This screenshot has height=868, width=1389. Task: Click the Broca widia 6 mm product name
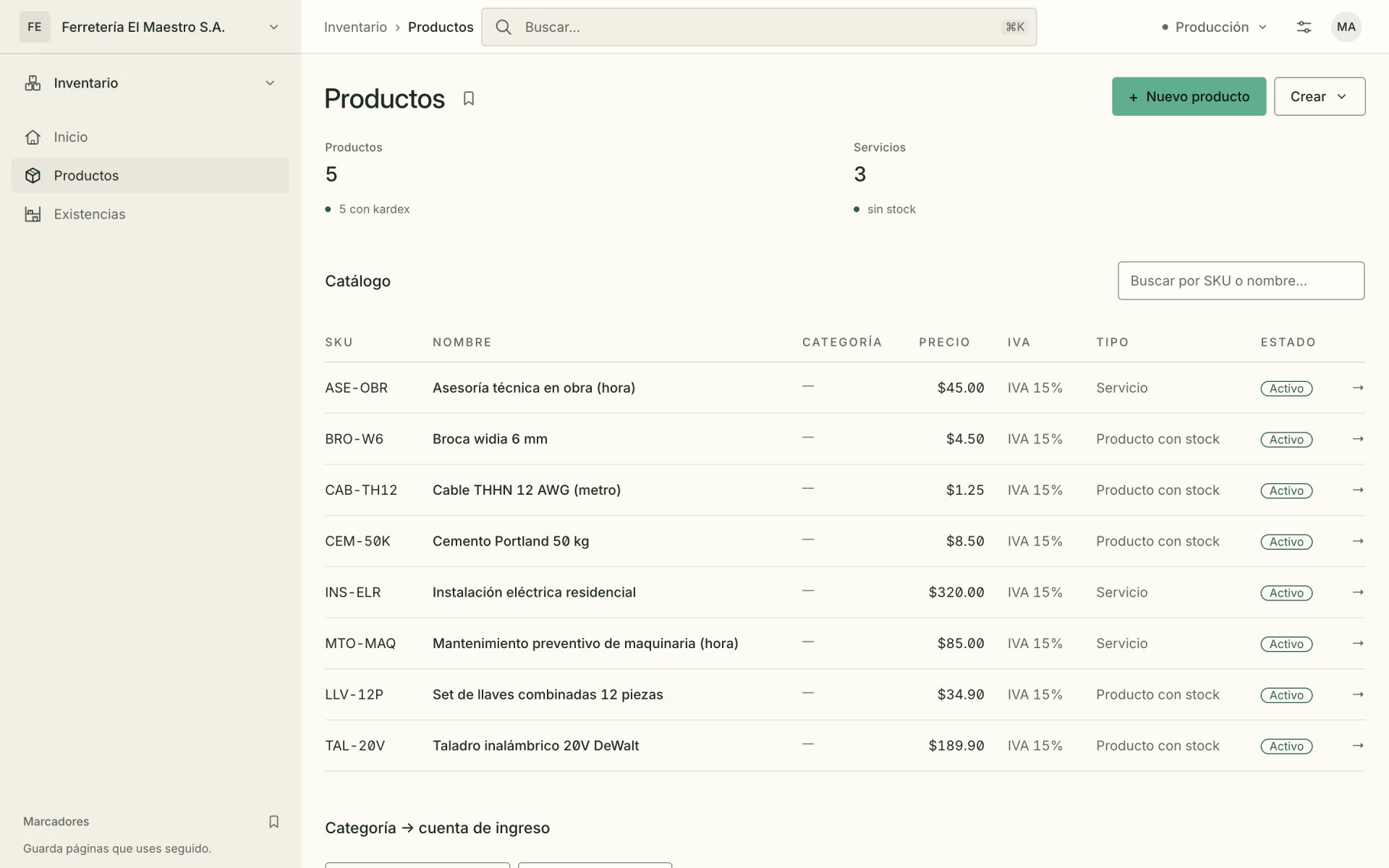pyautogui.click(x=490, y=439)
